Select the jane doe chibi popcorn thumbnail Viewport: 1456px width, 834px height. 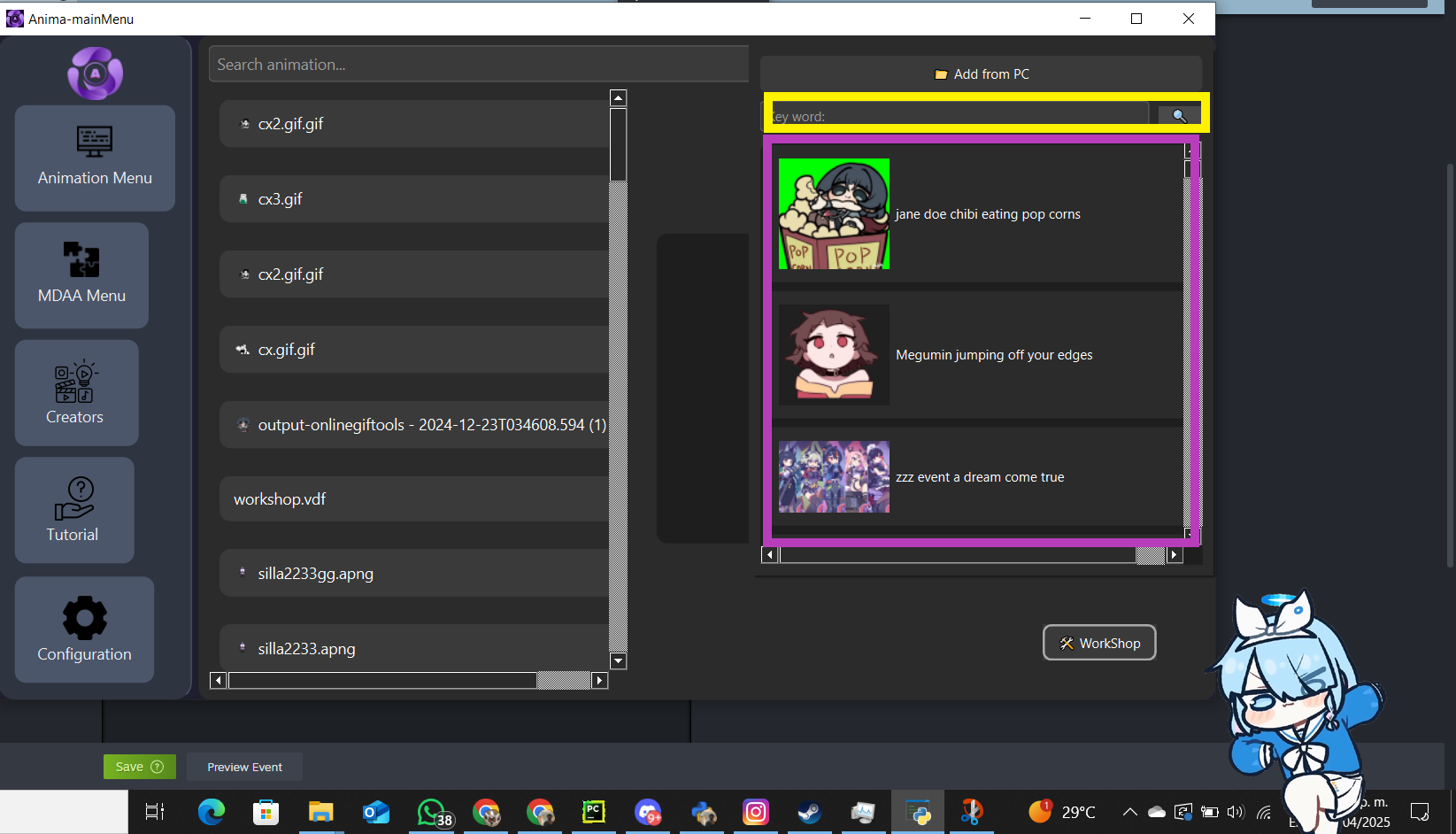833,213
